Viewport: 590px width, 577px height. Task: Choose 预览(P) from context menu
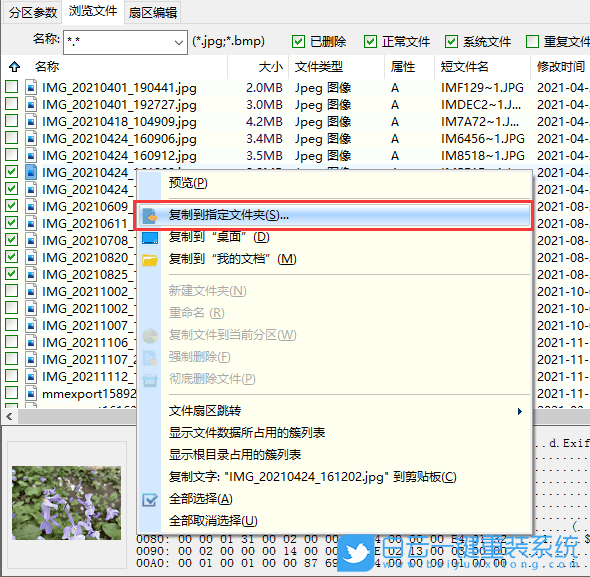(x=335, y=183)
